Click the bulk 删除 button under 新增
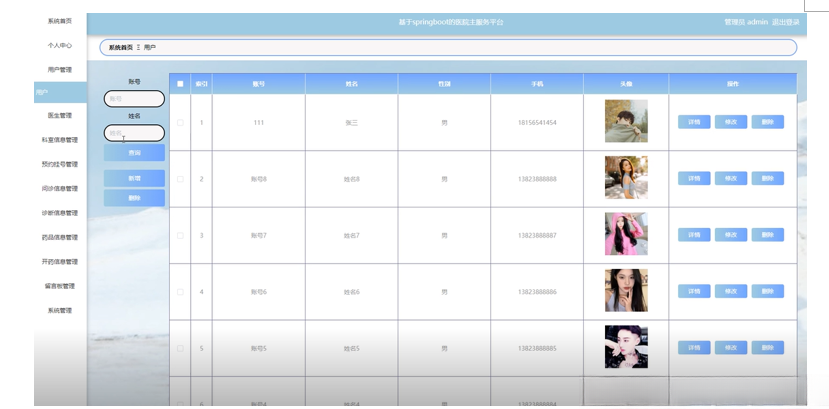This screenshot has height=409, width=829. coord(134,198)
